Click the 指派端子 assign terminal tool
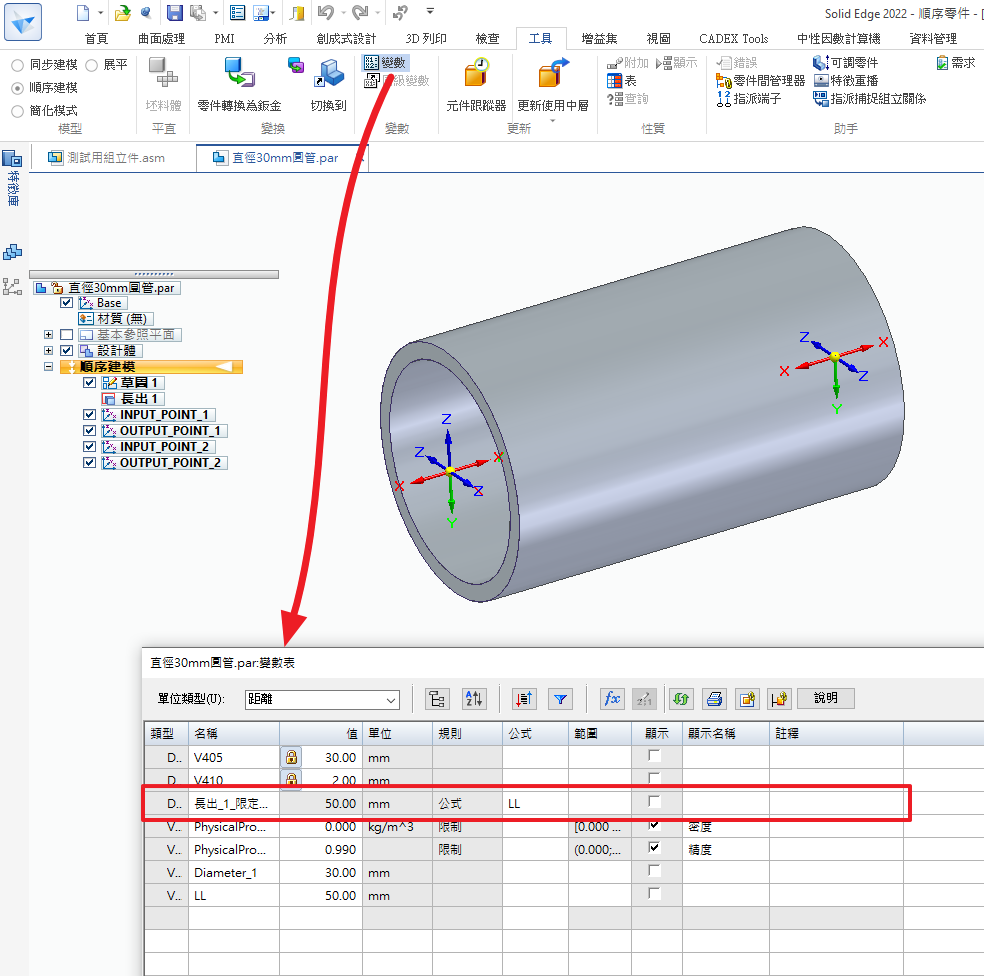Image resolution: width=984 pixels, height=976 pixels. [749, 99]
